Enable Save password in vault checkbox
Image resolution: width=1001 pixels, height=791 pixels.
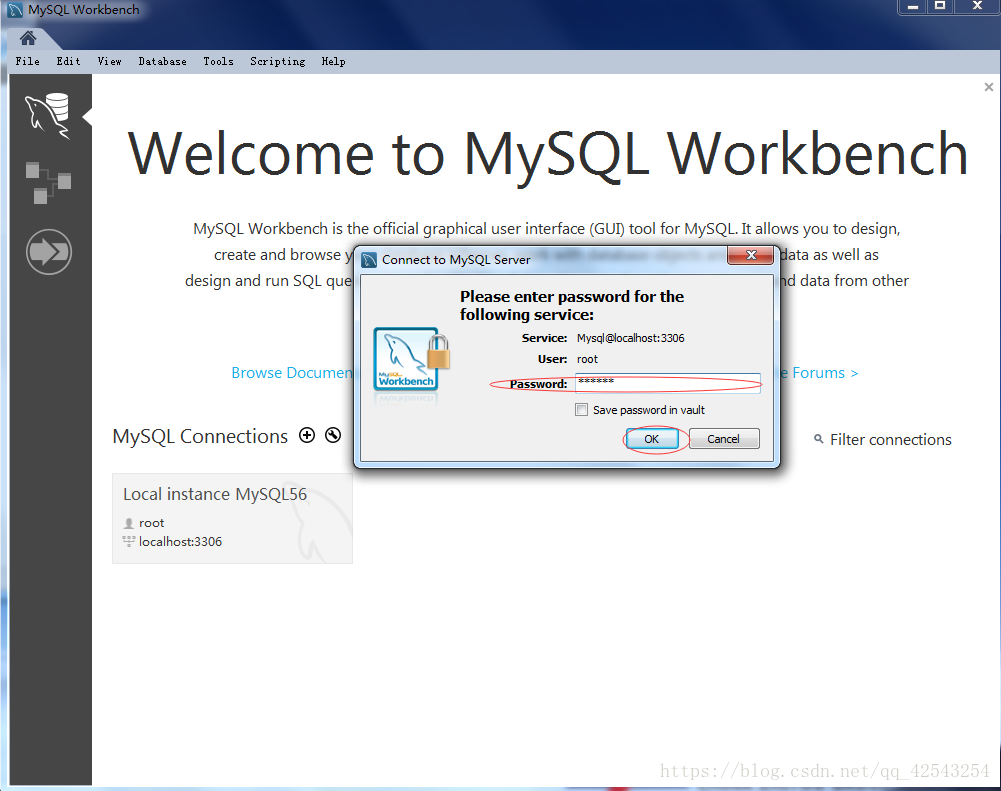click(581, 410)
